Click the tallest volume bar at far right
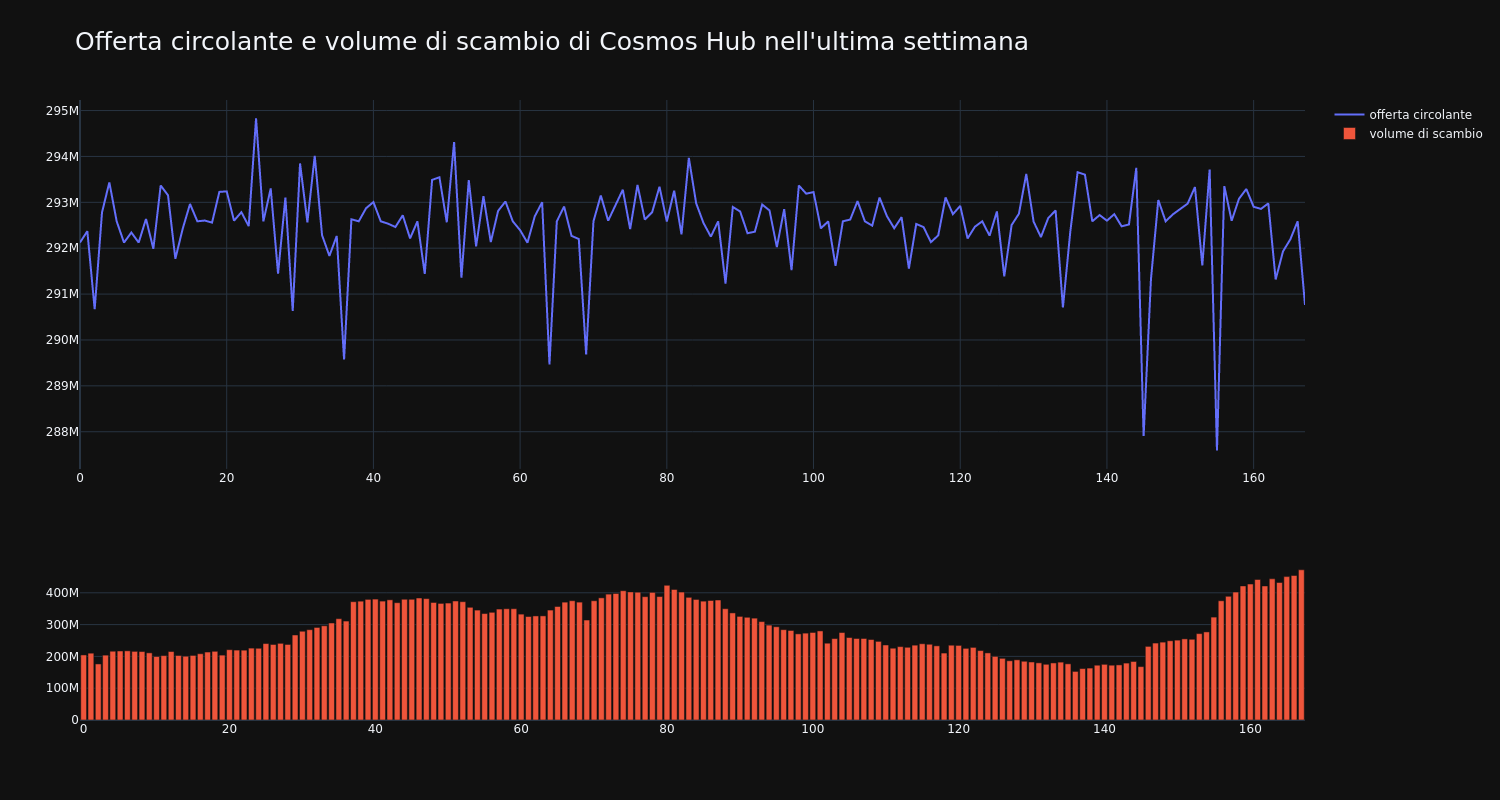This screenshot has height=800, width=1500. [1301, 645]
